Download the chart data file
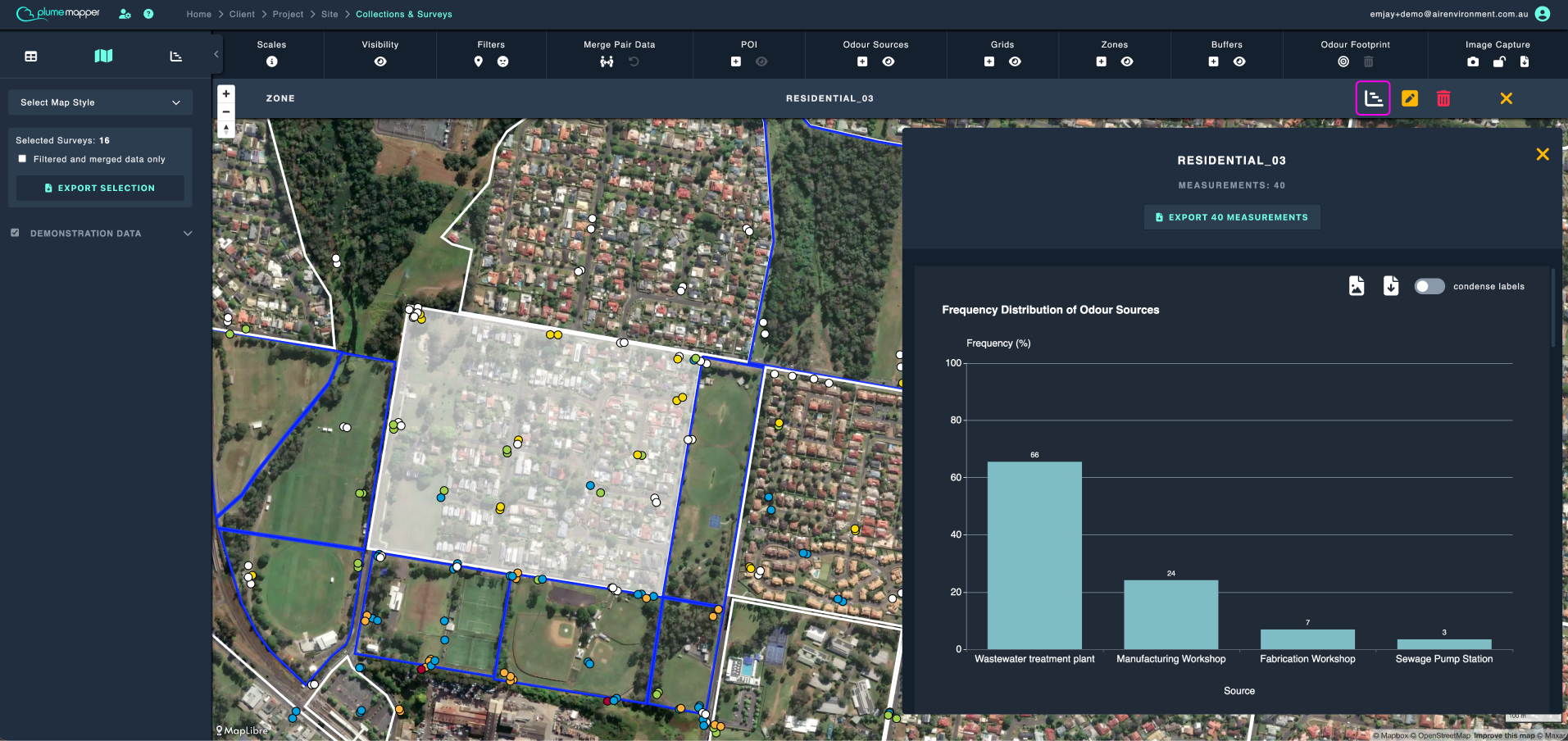This screenshot has width=1568, height=741. click(x=1391, y=285)
